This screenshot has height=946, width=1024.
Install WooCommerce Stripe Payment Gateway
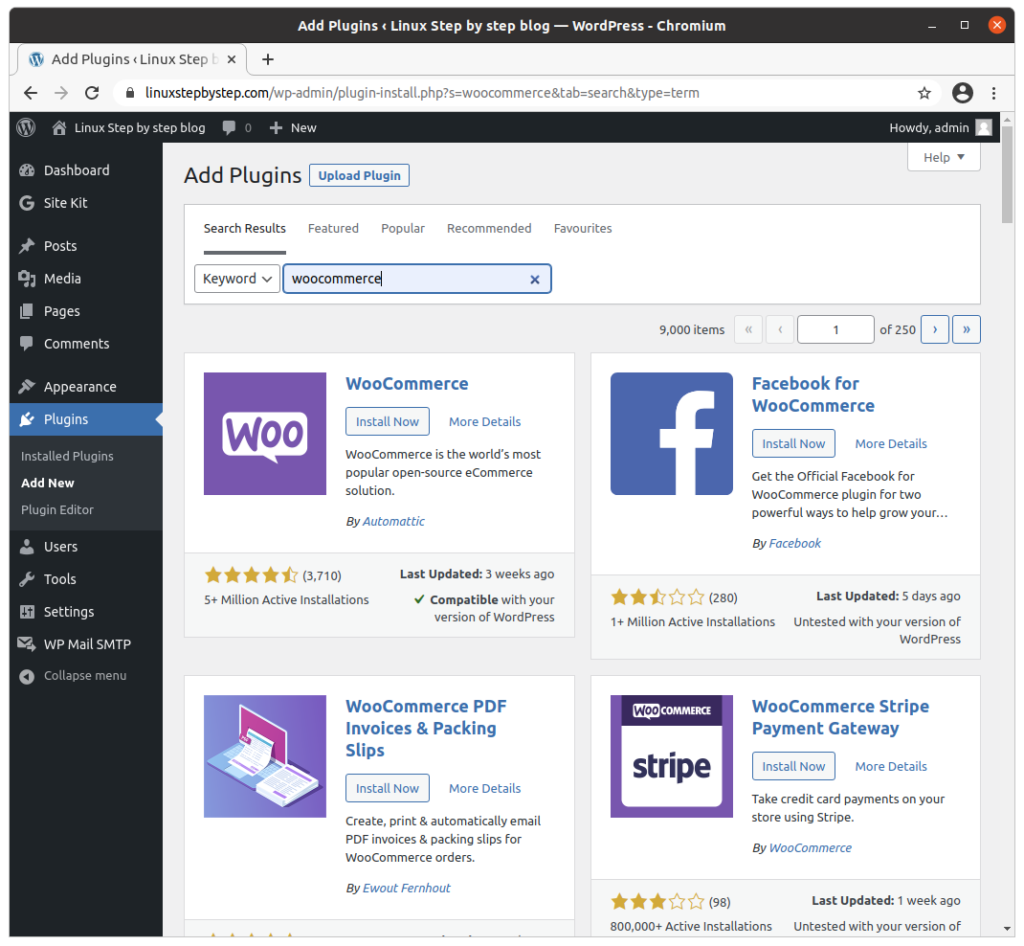[793, 766]
